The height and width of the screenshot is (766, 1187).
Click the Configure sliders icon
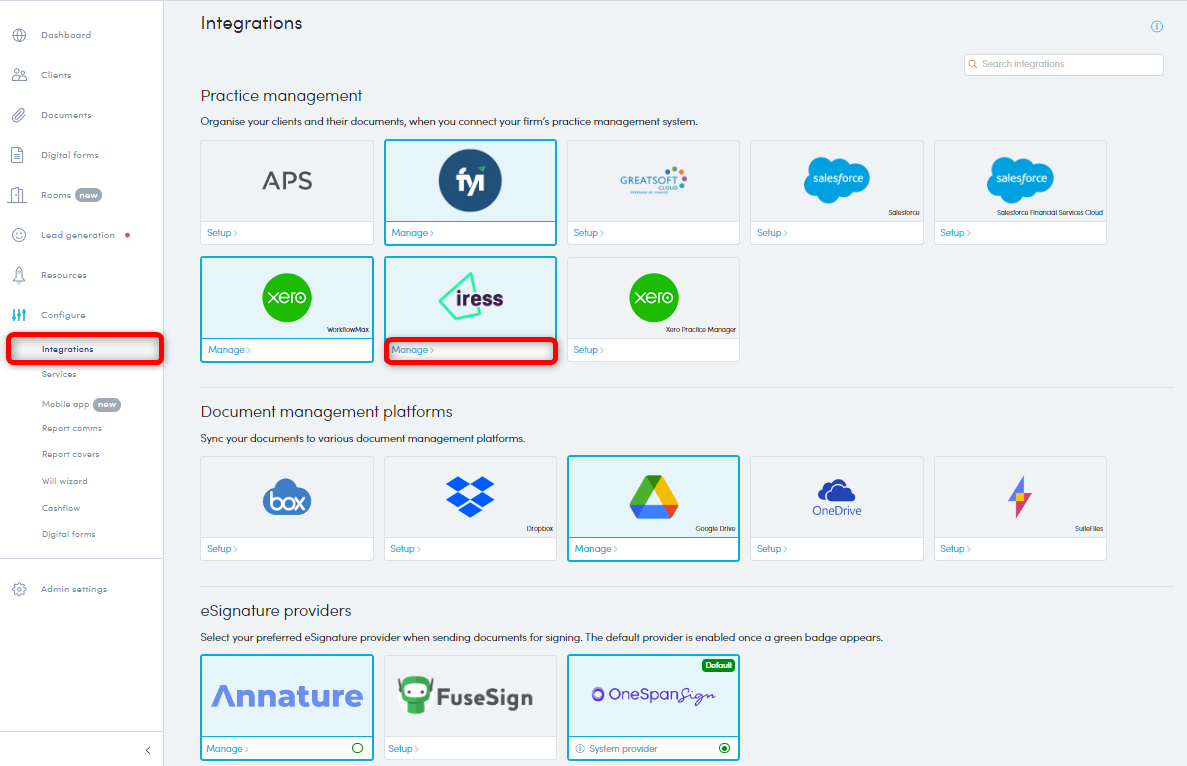click(19, 315)
